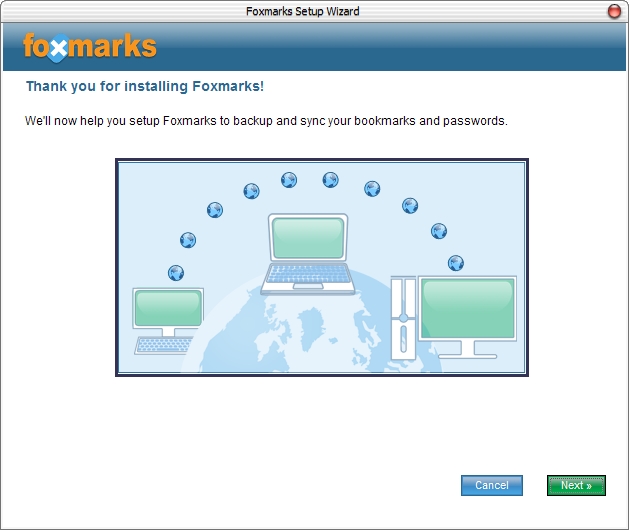Click the text about backup and sync of bookmarks
629x530 pixels.
[x=266, y=121]
